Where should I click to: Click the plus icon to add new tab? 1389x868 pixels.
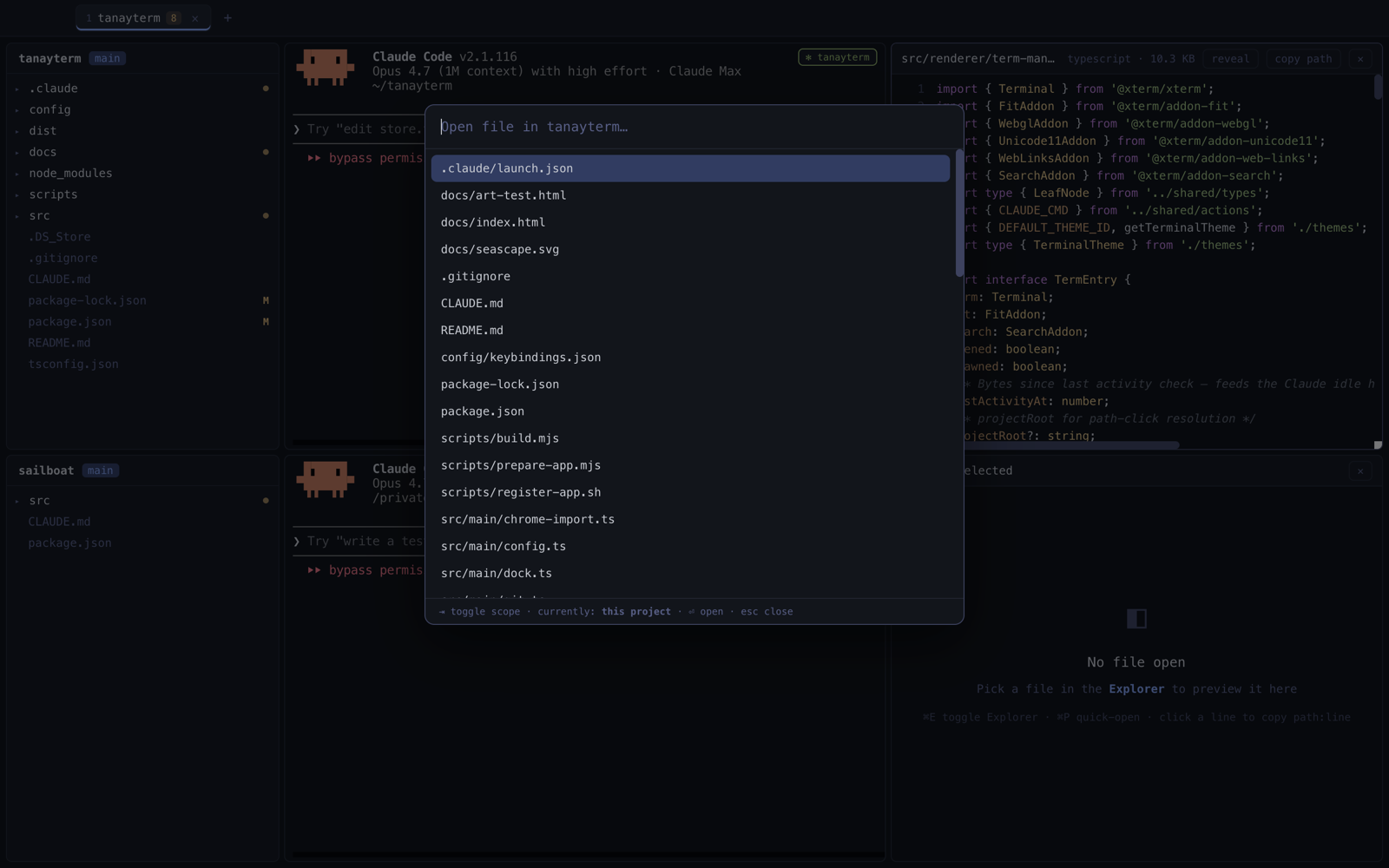(x=227, y=18)
